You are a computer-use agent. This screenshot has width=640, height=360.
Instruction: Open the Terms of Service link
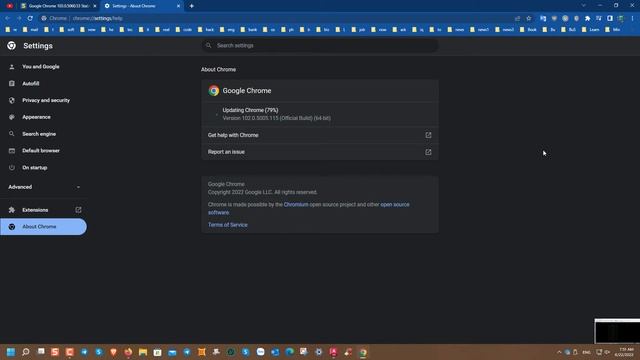tap(228, 225)
